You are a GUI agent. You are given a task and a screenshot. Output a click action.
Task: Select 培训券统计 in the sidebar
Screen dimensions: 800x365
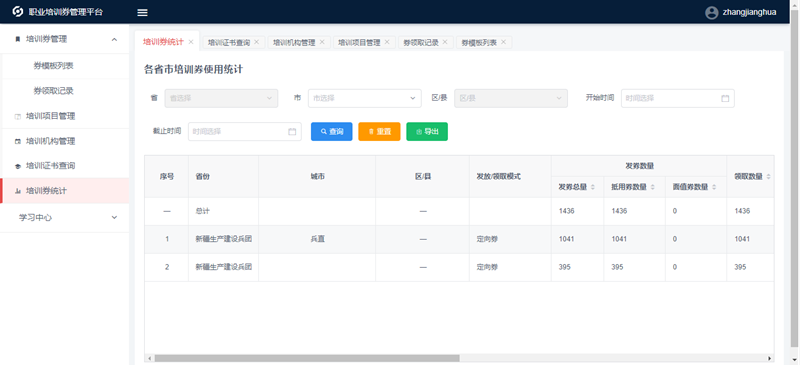pyautogui.click(x=64, y=191)
